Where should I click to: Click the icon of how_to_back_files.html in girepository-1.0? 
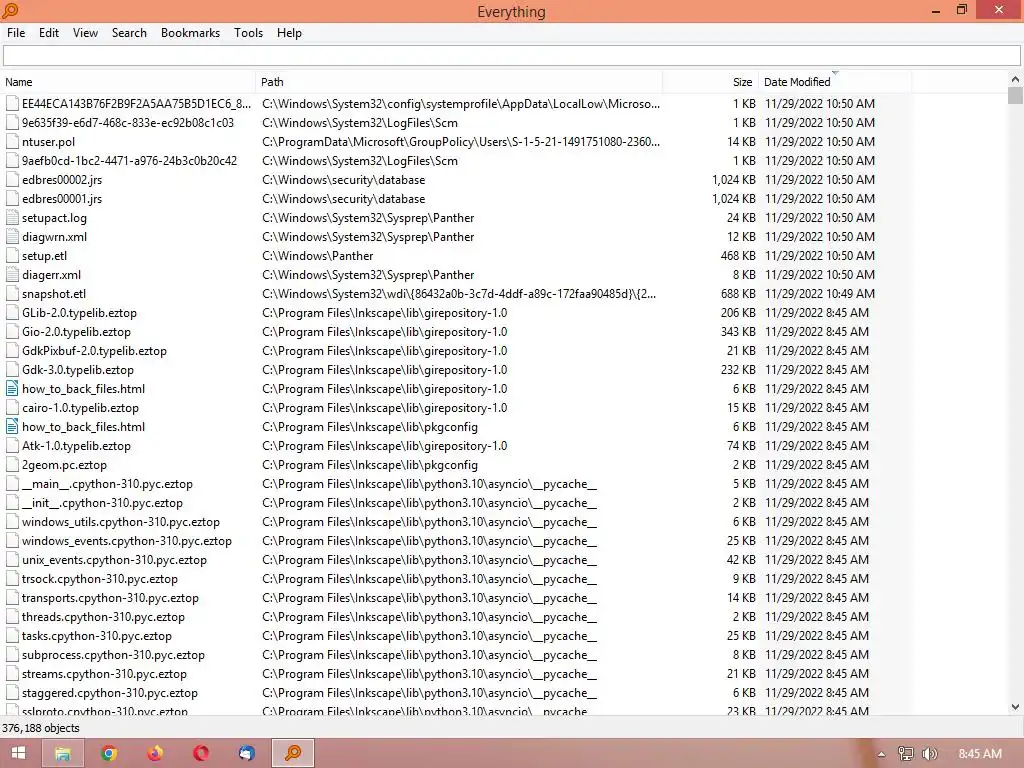pyautogui.click(x=12, y=389)
